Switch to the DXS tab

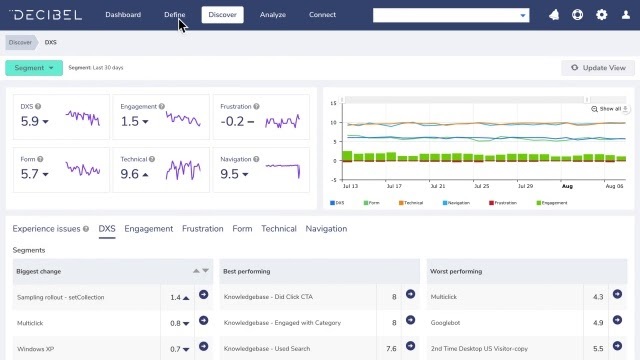click(107, 229)
